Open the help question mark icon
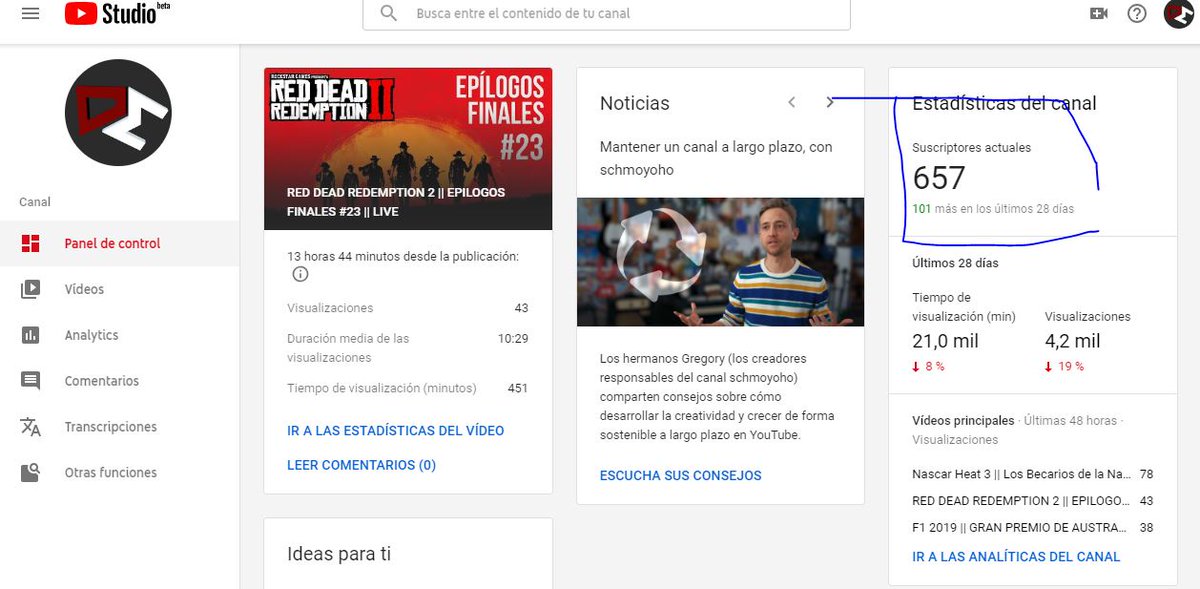The height and width of the screenshot is (589, 1200). pyautogui.click(x=1137, y=13)
